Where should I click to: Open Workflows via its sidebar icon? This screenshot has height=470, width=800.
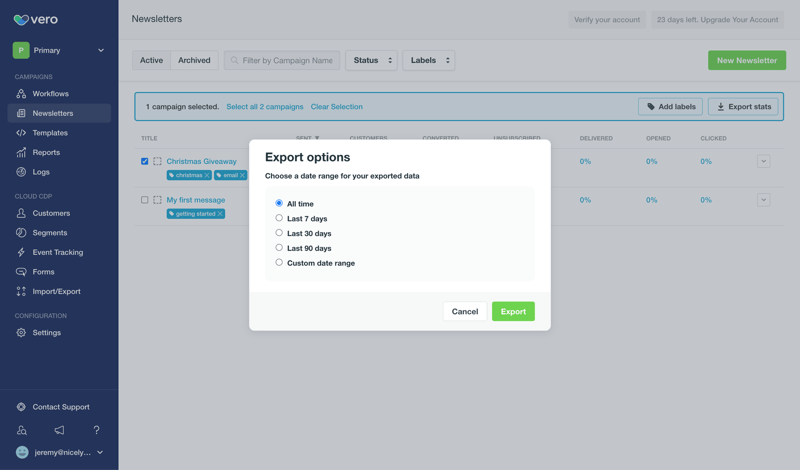point(21,94)
